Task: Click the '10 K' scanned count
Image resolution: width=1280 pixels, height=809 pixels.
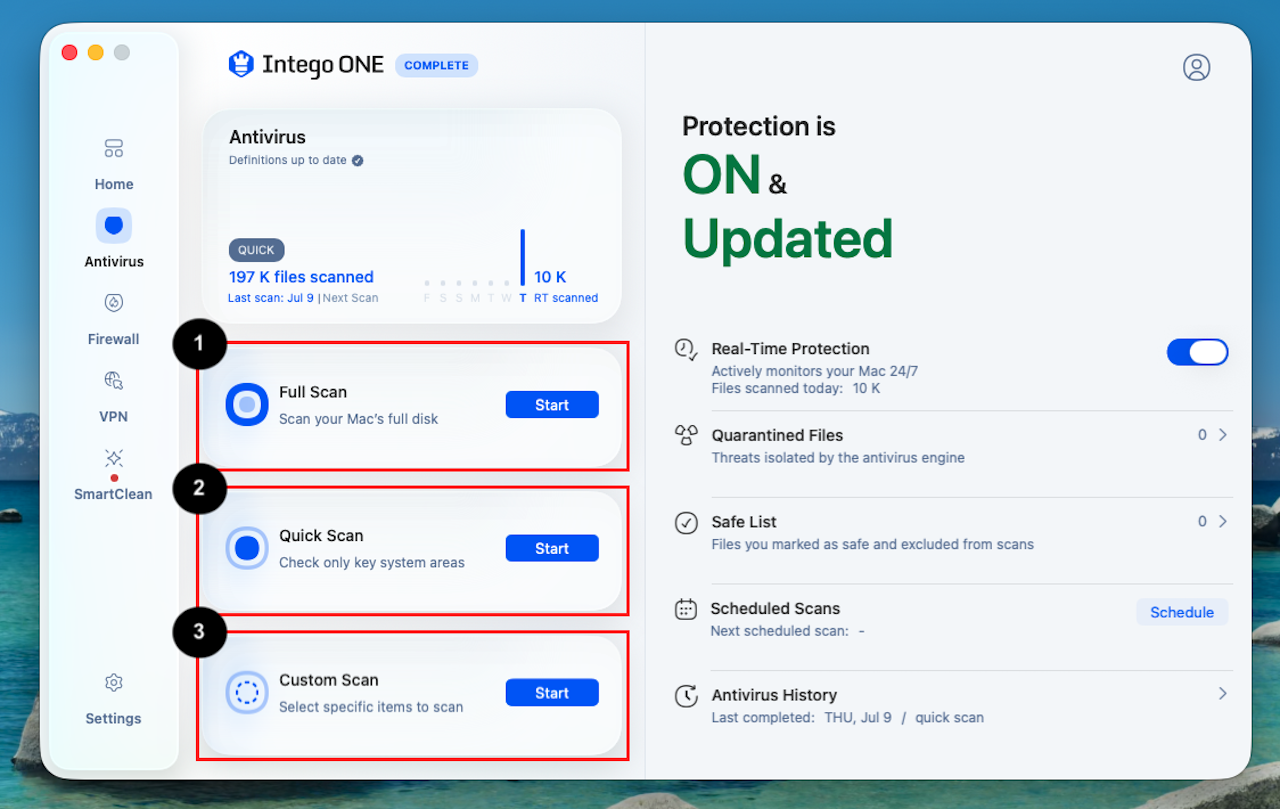Action: click(x=550, y=277)
